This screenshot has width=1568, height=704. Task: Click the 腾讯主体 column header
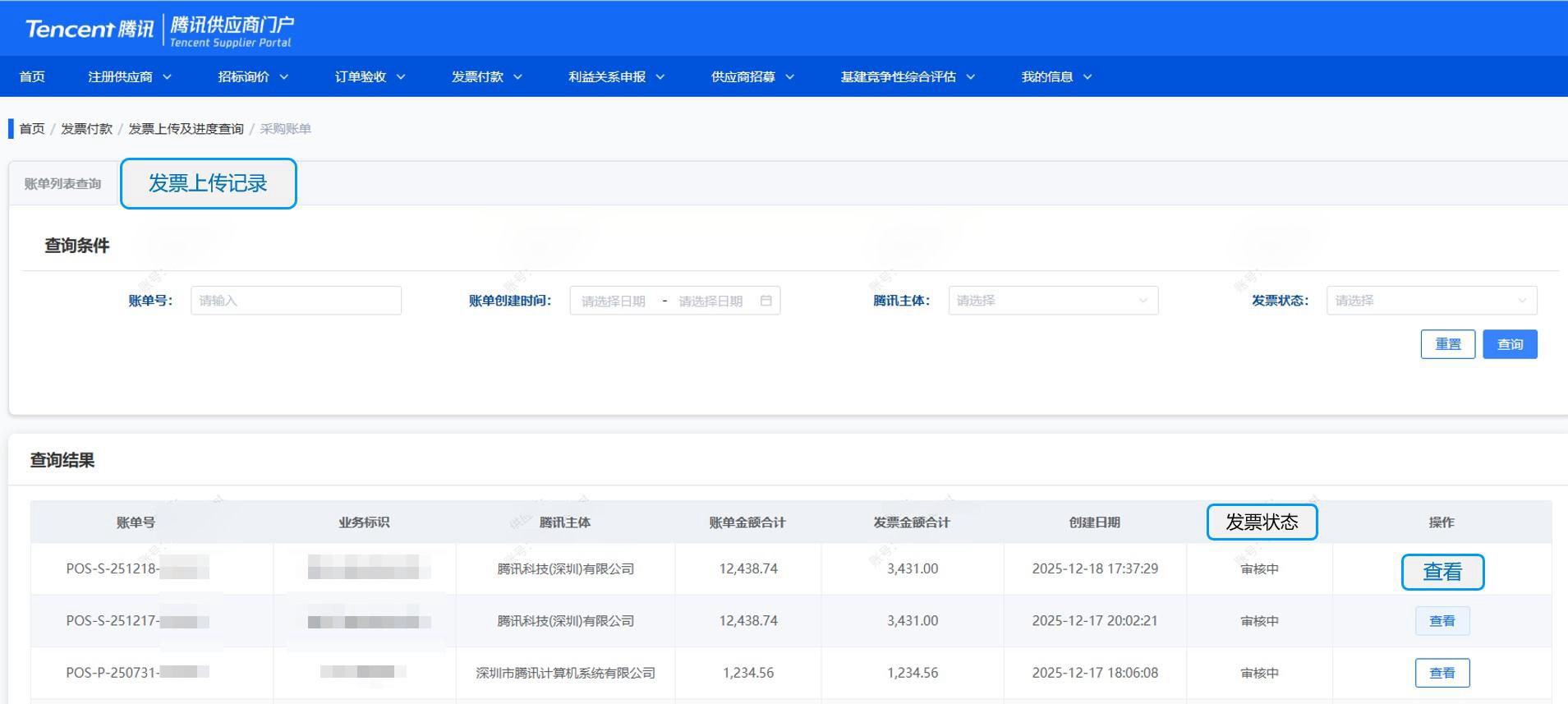pyautogui.click(x=565, y=522)
